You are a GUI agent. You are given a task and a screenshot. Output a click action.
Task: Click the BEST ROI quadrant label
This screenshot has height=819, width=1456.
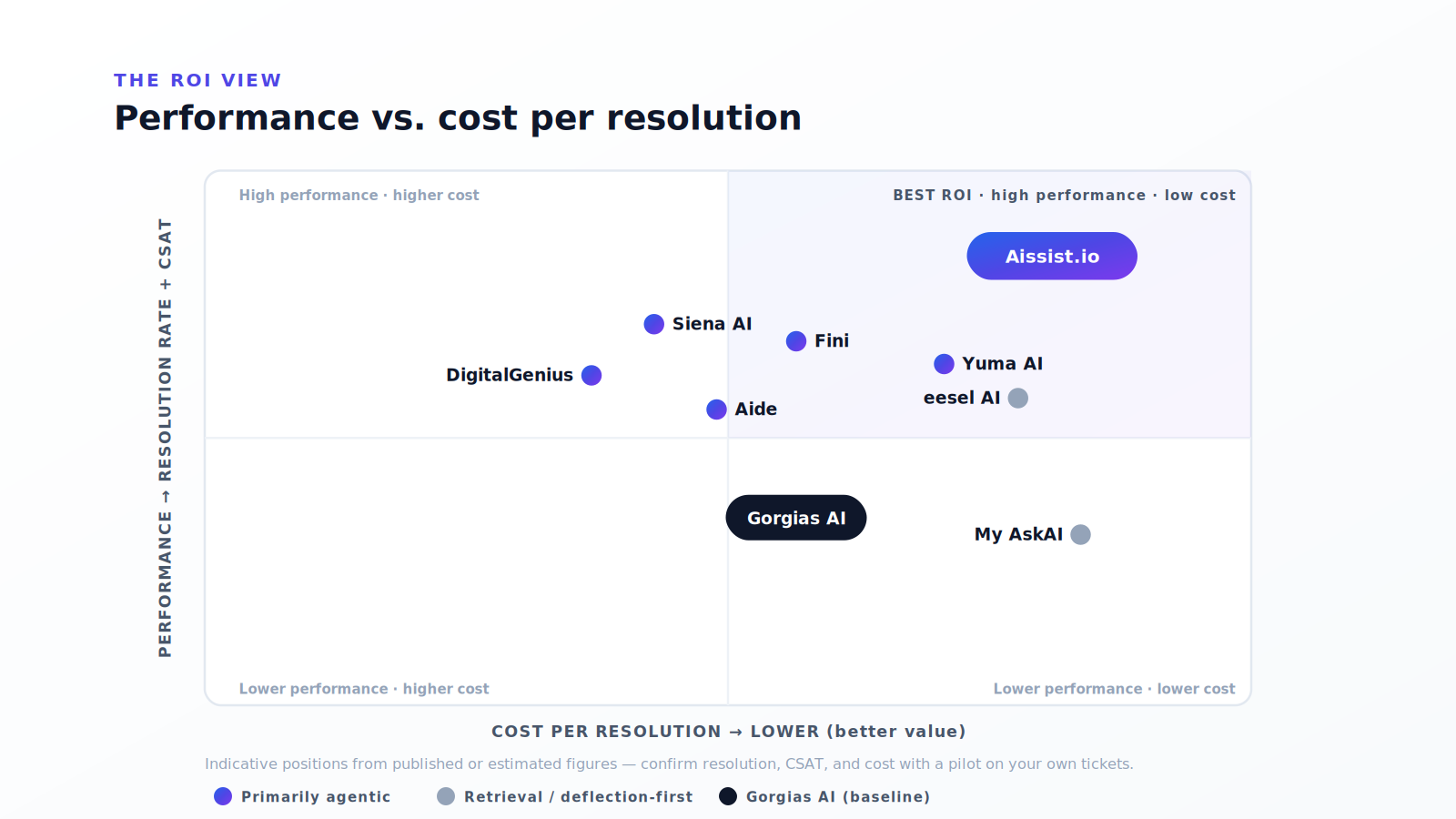click(x=1064, y=195)
